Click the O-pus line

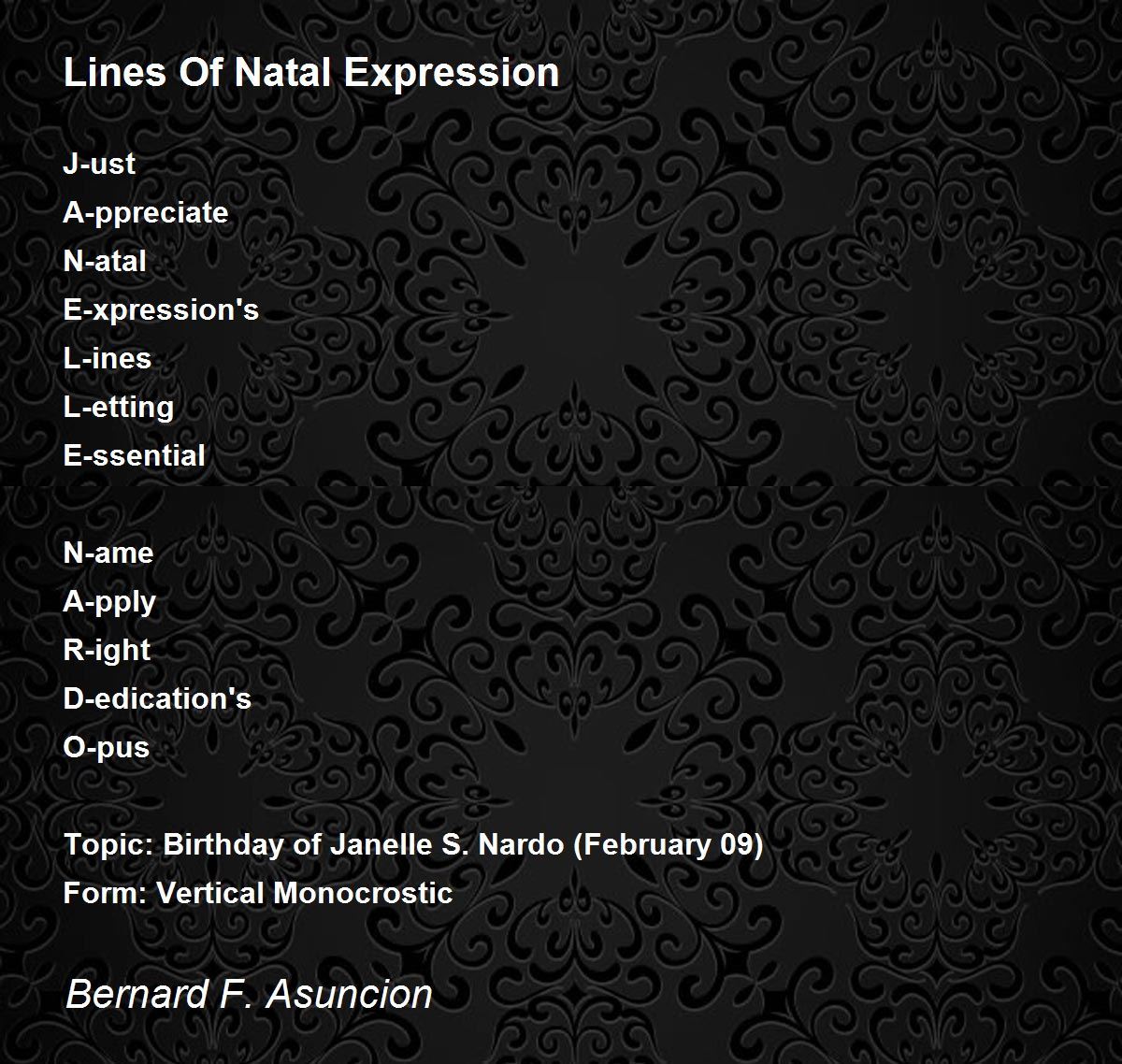(107, 748)
